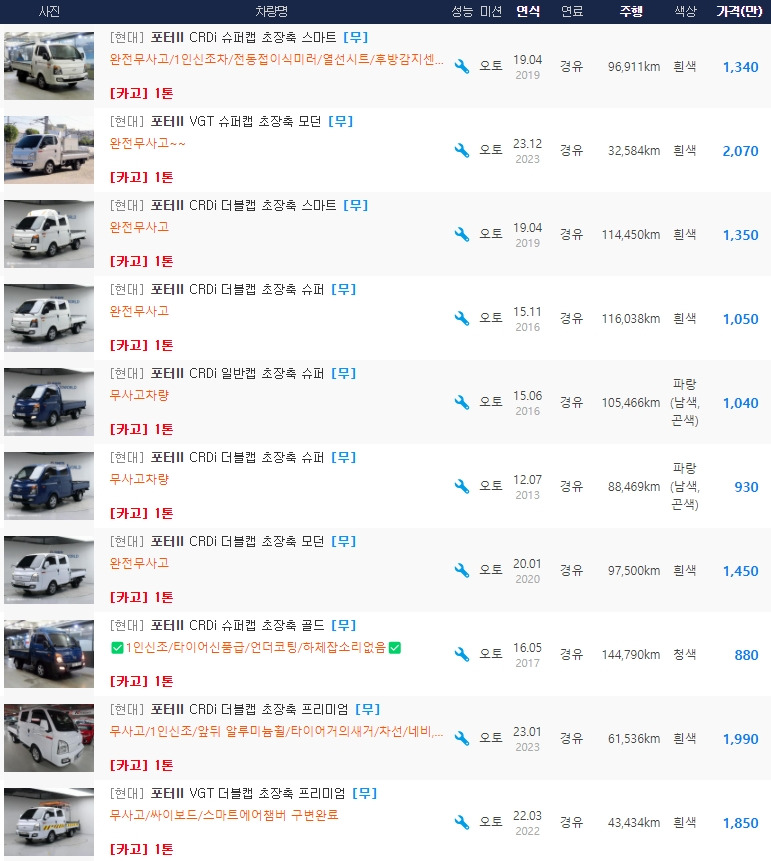Screen dimensions: 771x861
Task: Click wrench icon on the 114,450km listing
Action: pyautogui.click(x=461, y=235)
